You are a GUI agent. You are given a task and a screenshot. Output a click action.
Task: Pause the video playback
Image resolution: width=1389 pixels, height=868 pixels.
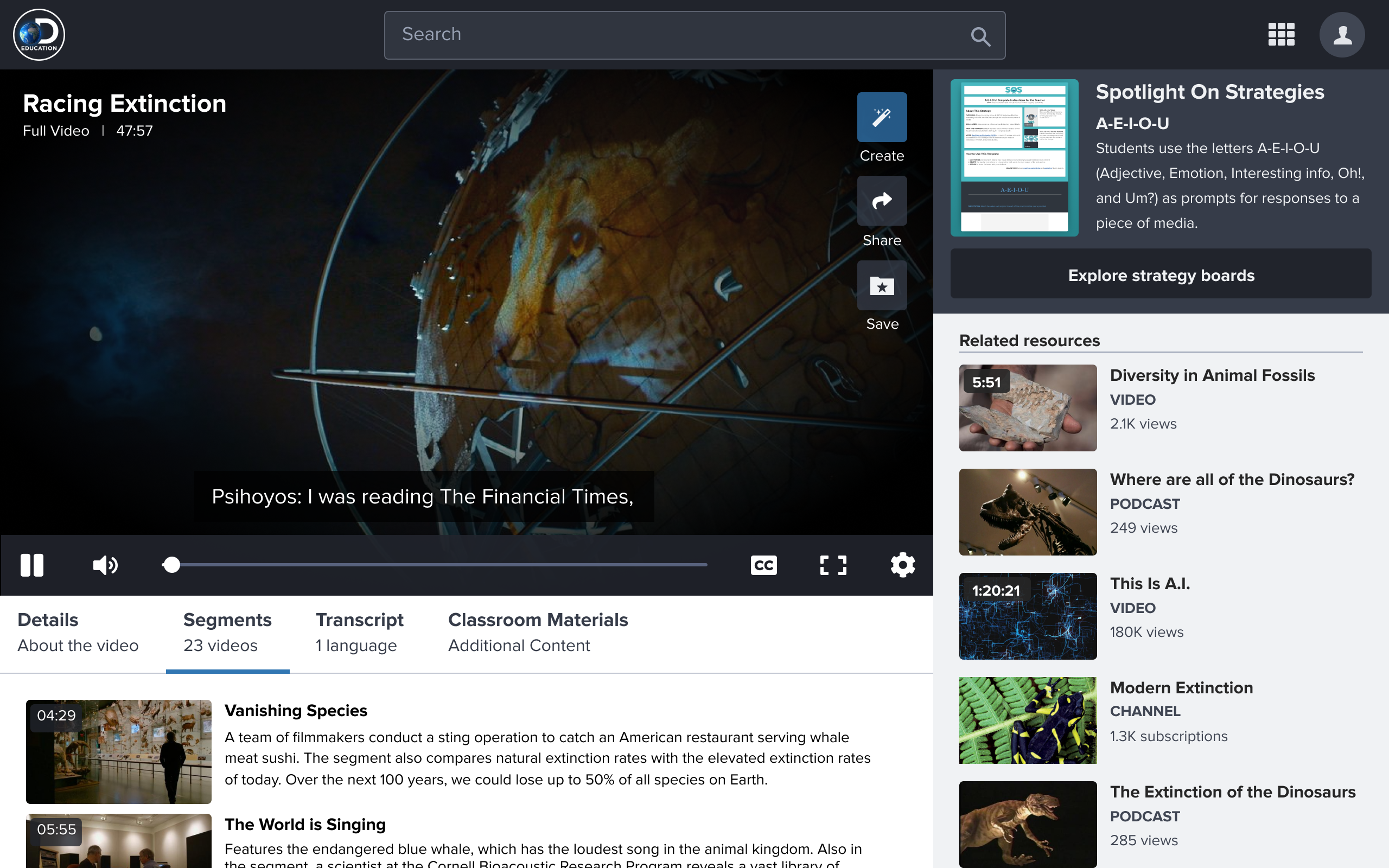(x=32, y=565)
